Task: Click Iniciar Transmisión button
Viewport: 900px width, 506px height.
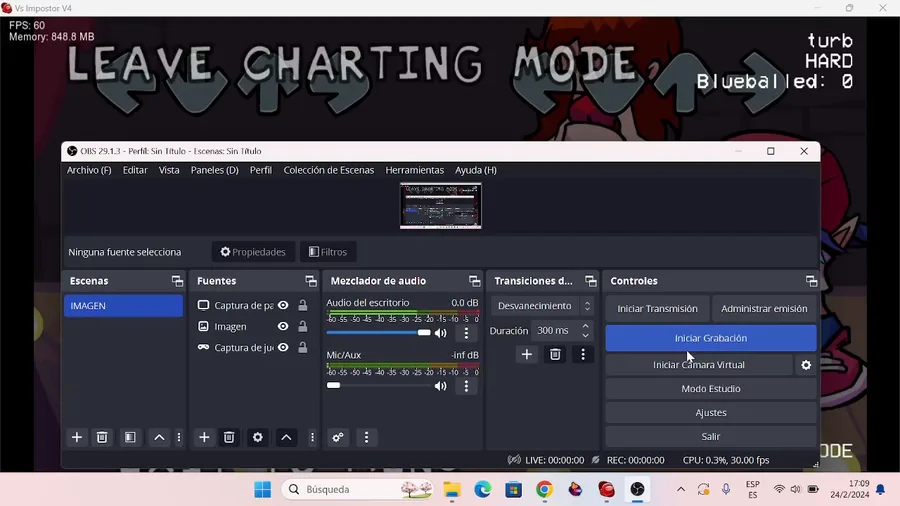Action: pos(657,309)
